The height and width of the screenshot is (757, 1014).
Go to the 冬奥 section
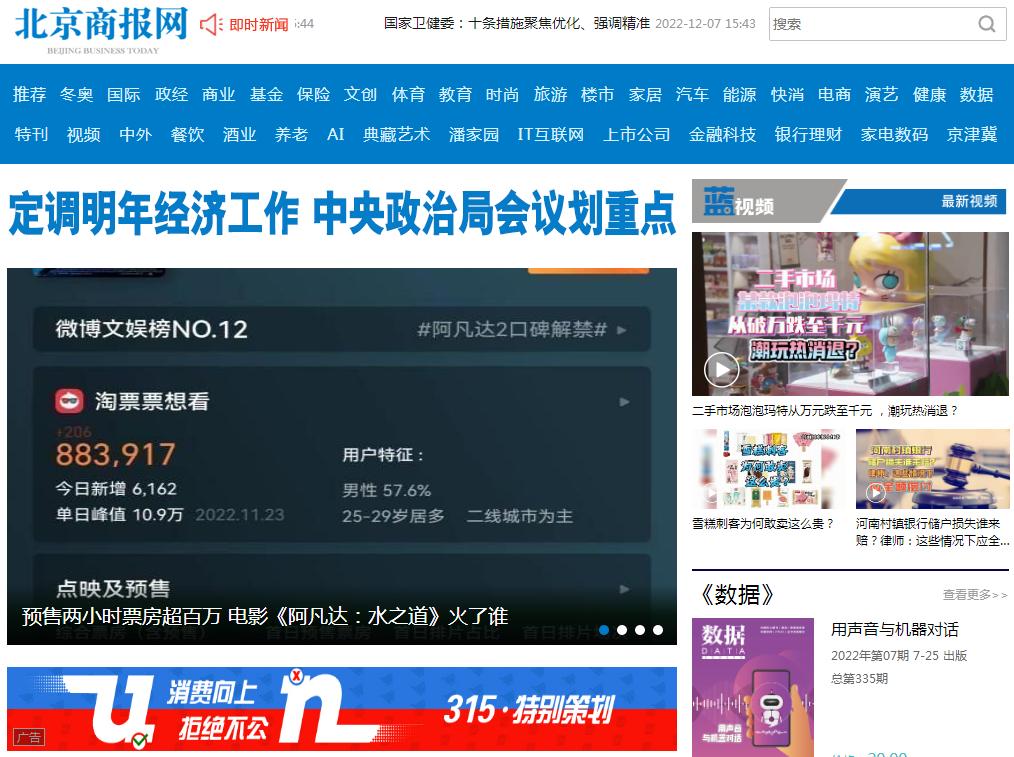point(77,94)
